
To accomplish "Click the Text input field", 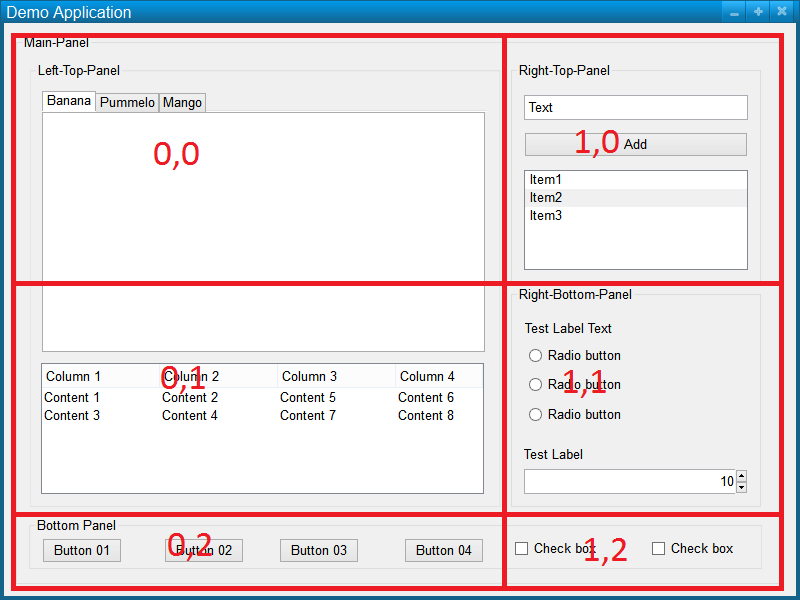I will coord(635,107).
